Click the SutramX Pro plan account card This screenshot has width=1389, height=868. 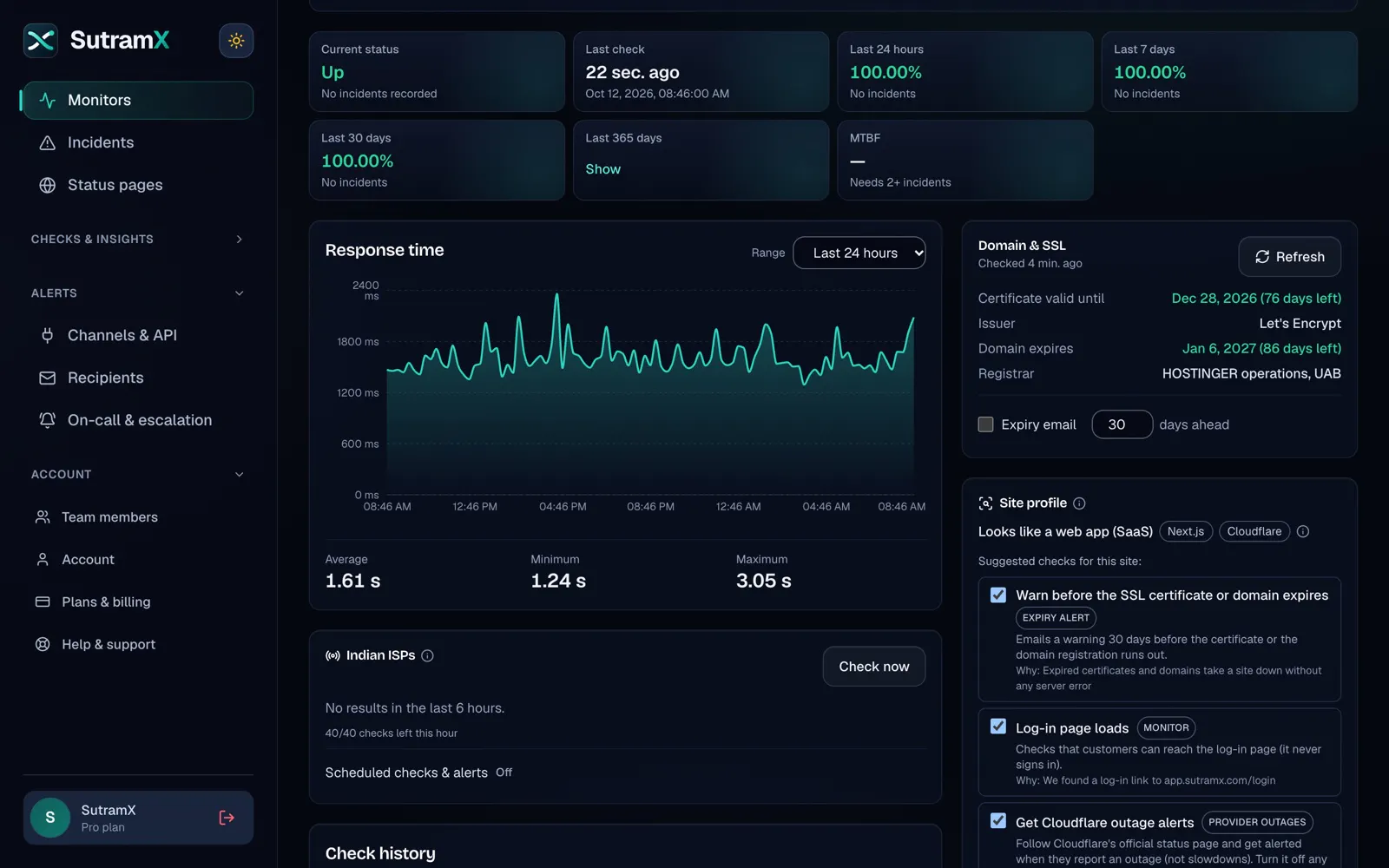tap(138, 818)
